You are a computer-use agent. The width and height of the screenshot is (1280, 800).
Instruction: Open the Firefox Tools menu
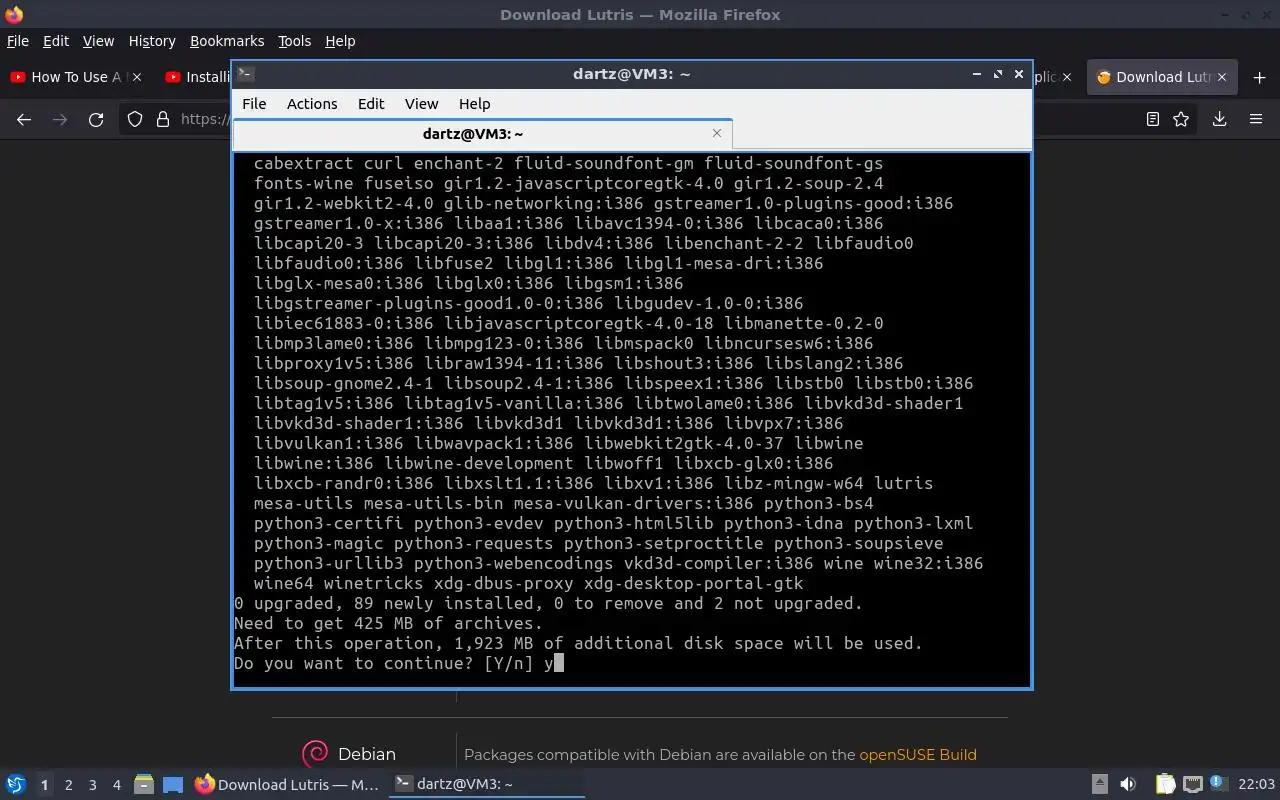click(294, 41)
